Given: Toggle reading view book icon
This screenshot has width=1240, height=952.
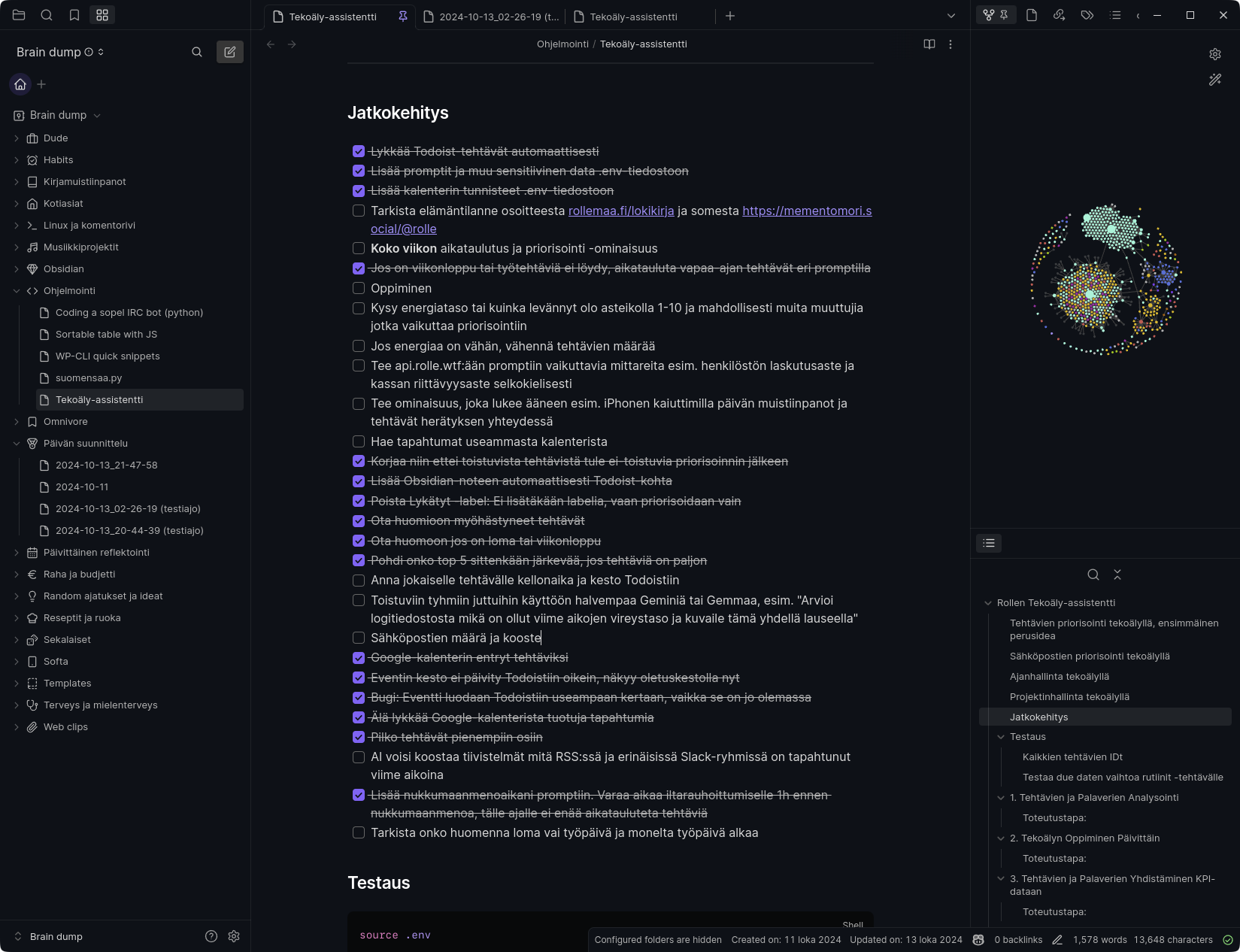Looking at the screenshot, I should [x=929, y=44].
